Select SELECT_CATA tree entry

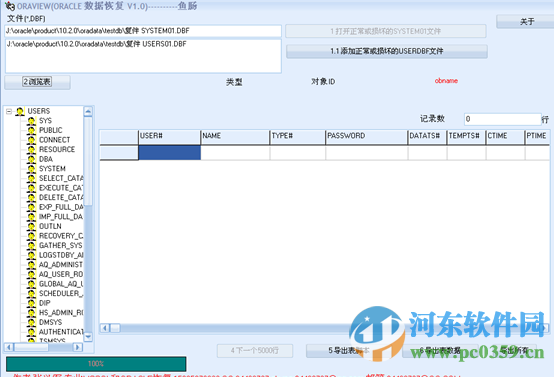61,178
